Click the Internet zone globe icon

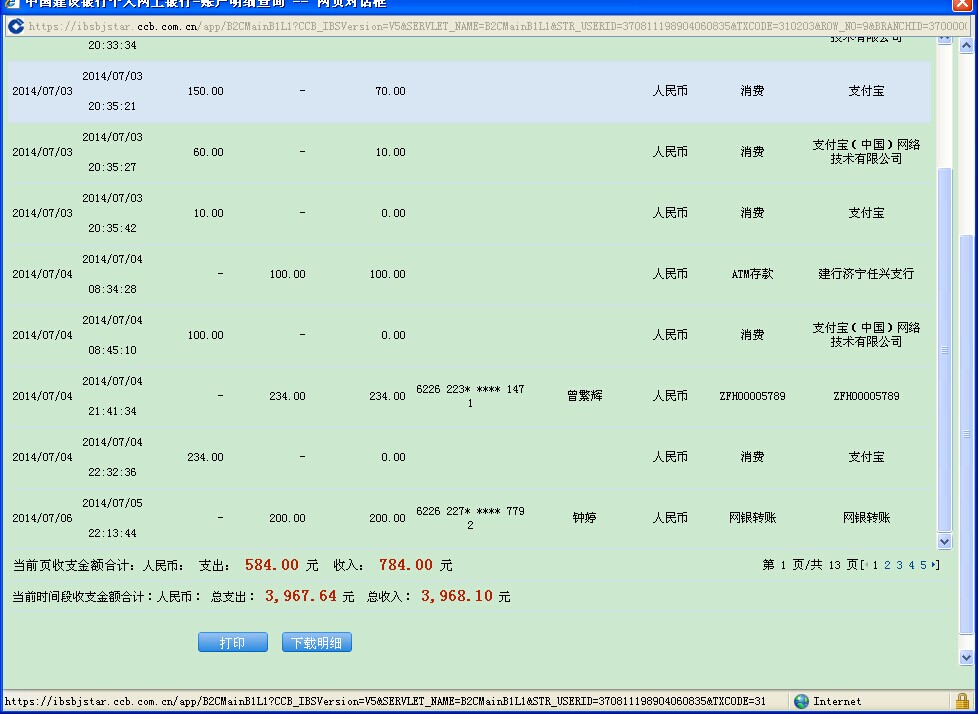pyautogui.click(x=801, y=701)
